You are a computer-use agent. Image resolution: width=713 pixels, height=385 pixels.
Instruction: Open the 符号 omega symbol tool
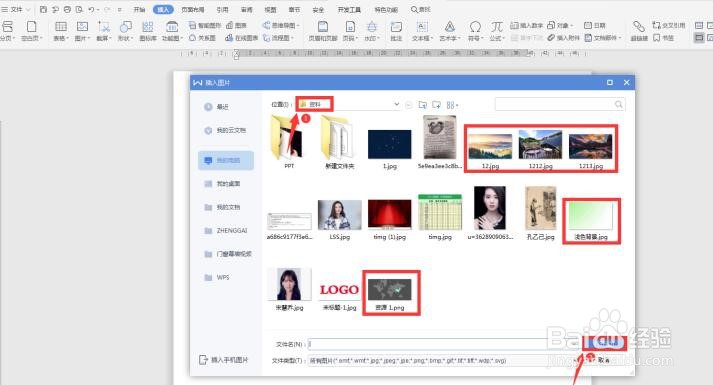pyautogui.click(x=475, y=31)
